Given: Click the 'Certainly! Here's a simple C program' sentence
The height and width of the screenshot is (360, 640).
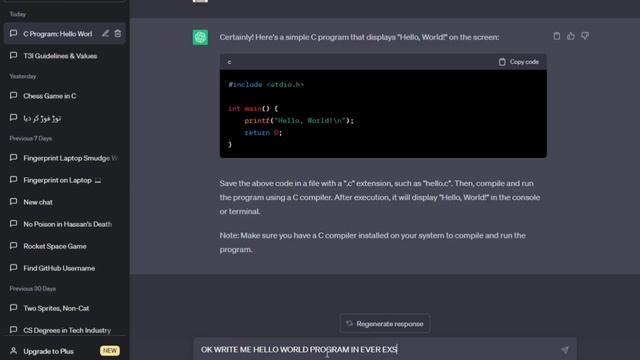Looking at the screenshot, I should 359,37.
